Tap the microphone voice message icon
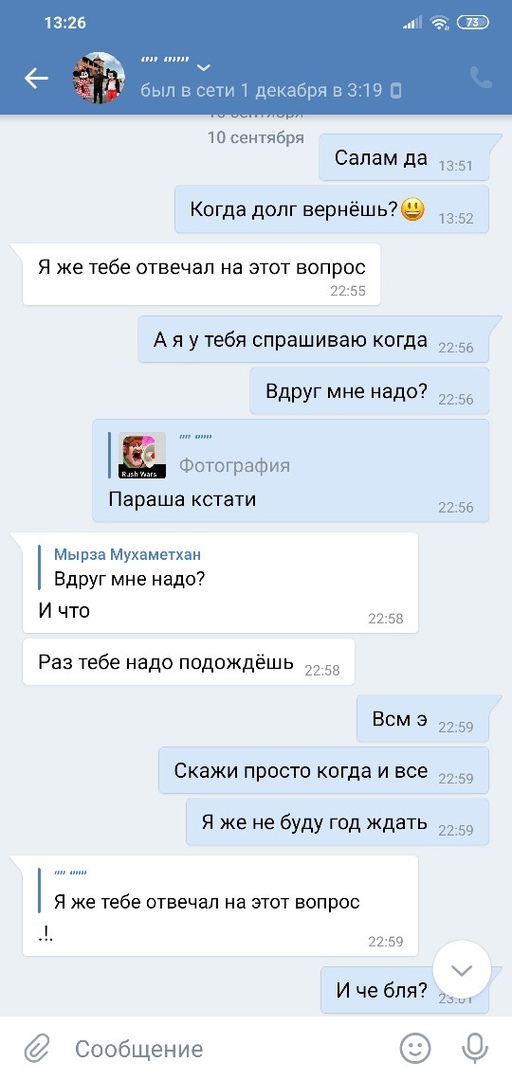Screen dimensions: 512x1080 point(473,1048)
